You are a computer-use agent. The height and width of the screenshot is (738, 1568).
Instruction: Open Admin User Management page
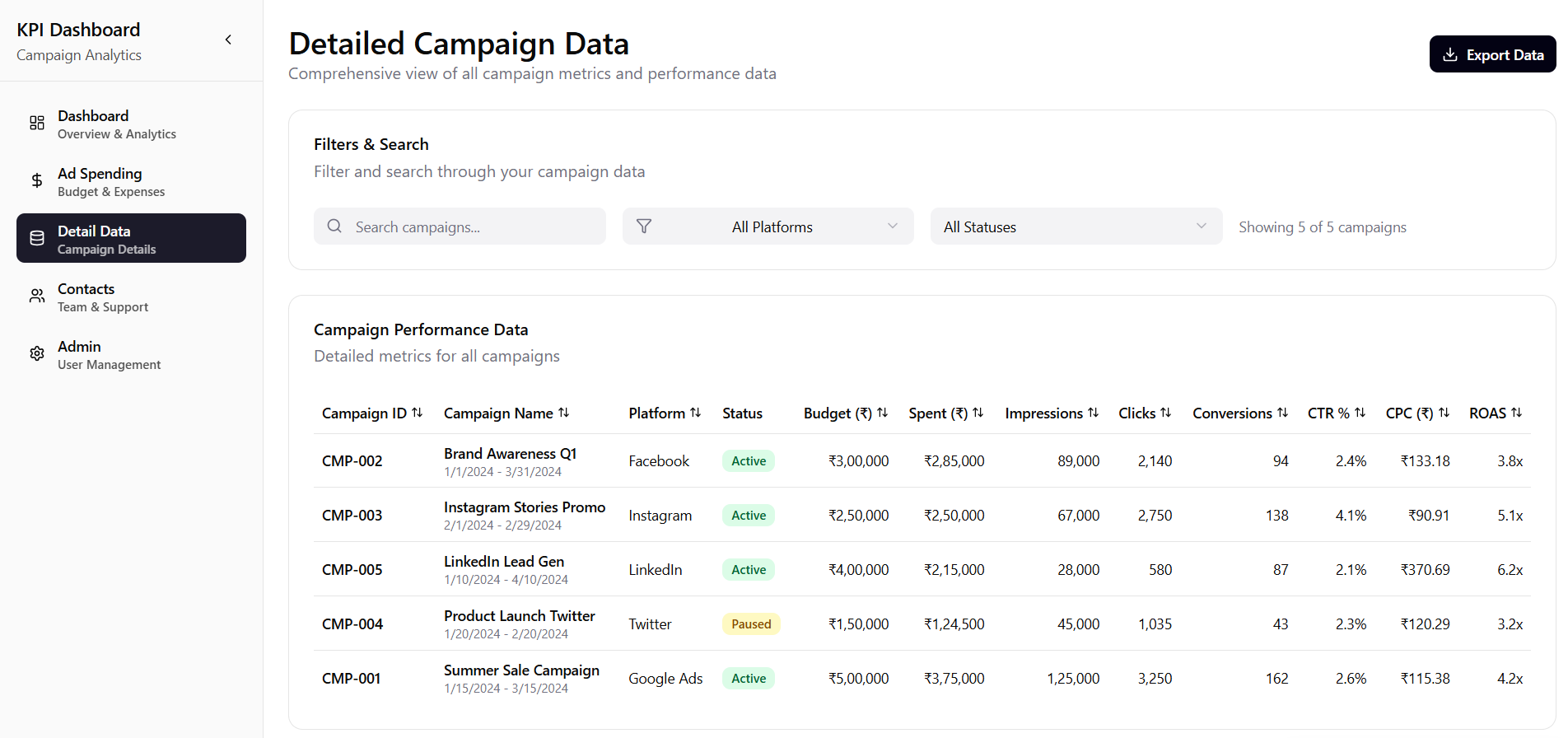(131, 353)
